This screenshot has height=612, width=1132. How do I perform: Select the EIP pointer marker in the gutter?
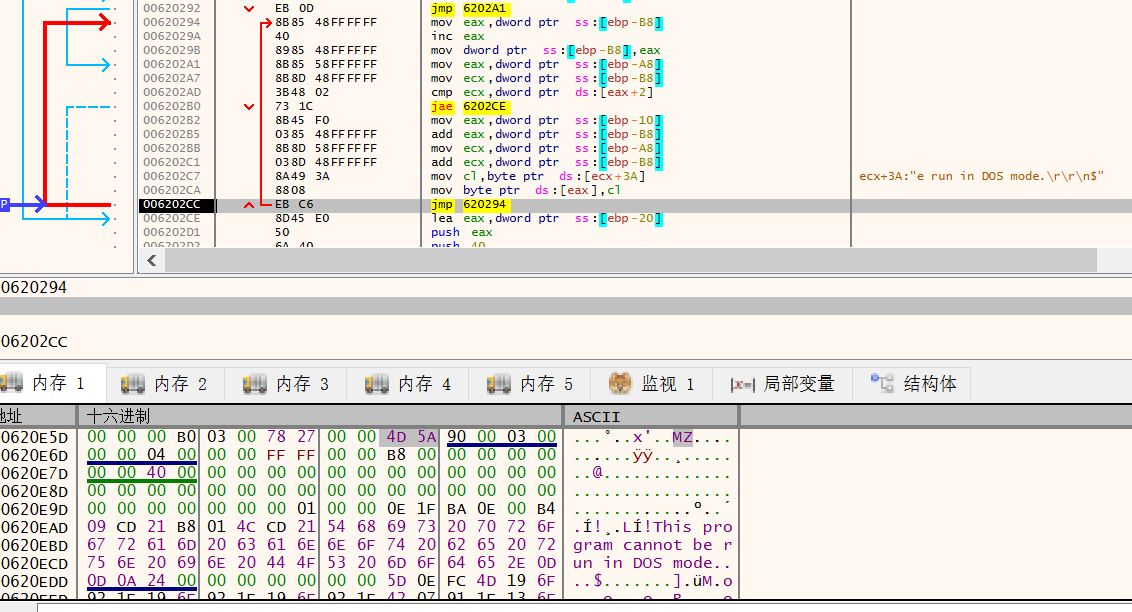[x=4, y=204]
